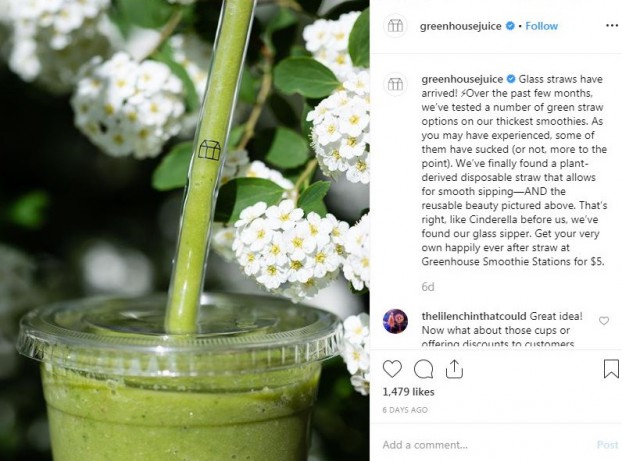Open greenhousejuice username in post header
The image size is (622, 461).
point(461,26)
